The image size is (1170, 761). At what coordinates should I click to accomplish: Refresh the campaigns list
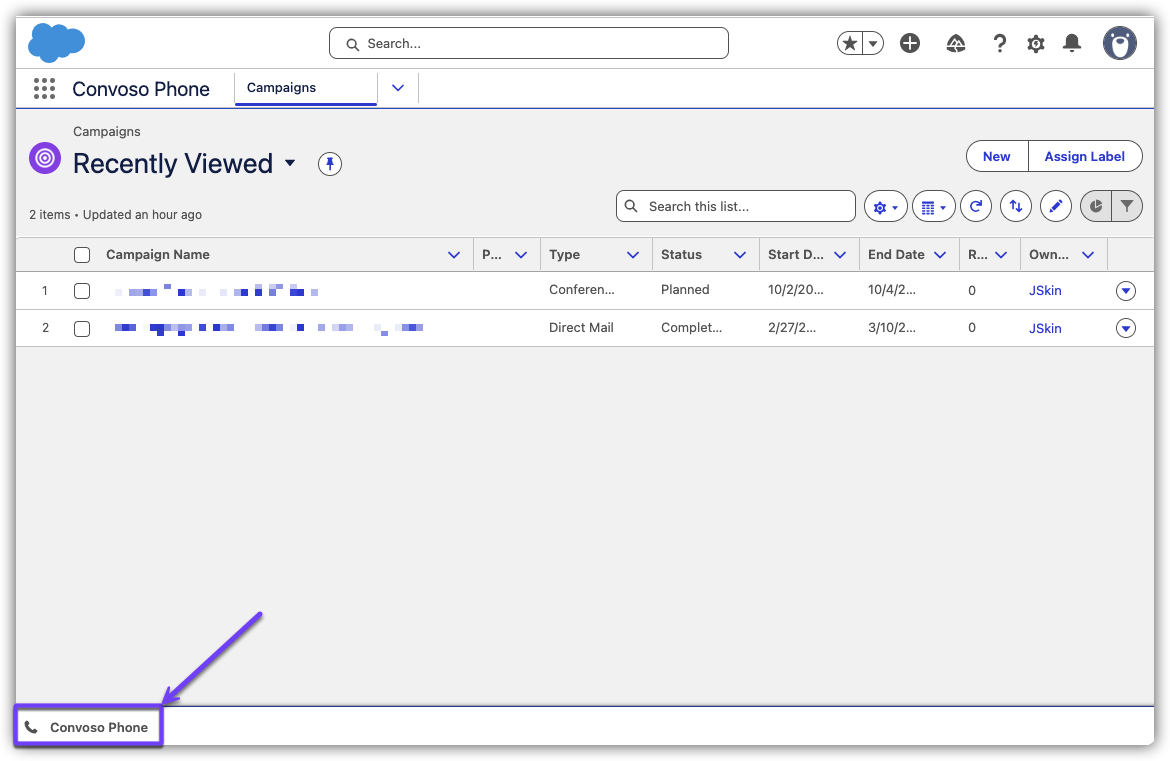click(976, 207)
